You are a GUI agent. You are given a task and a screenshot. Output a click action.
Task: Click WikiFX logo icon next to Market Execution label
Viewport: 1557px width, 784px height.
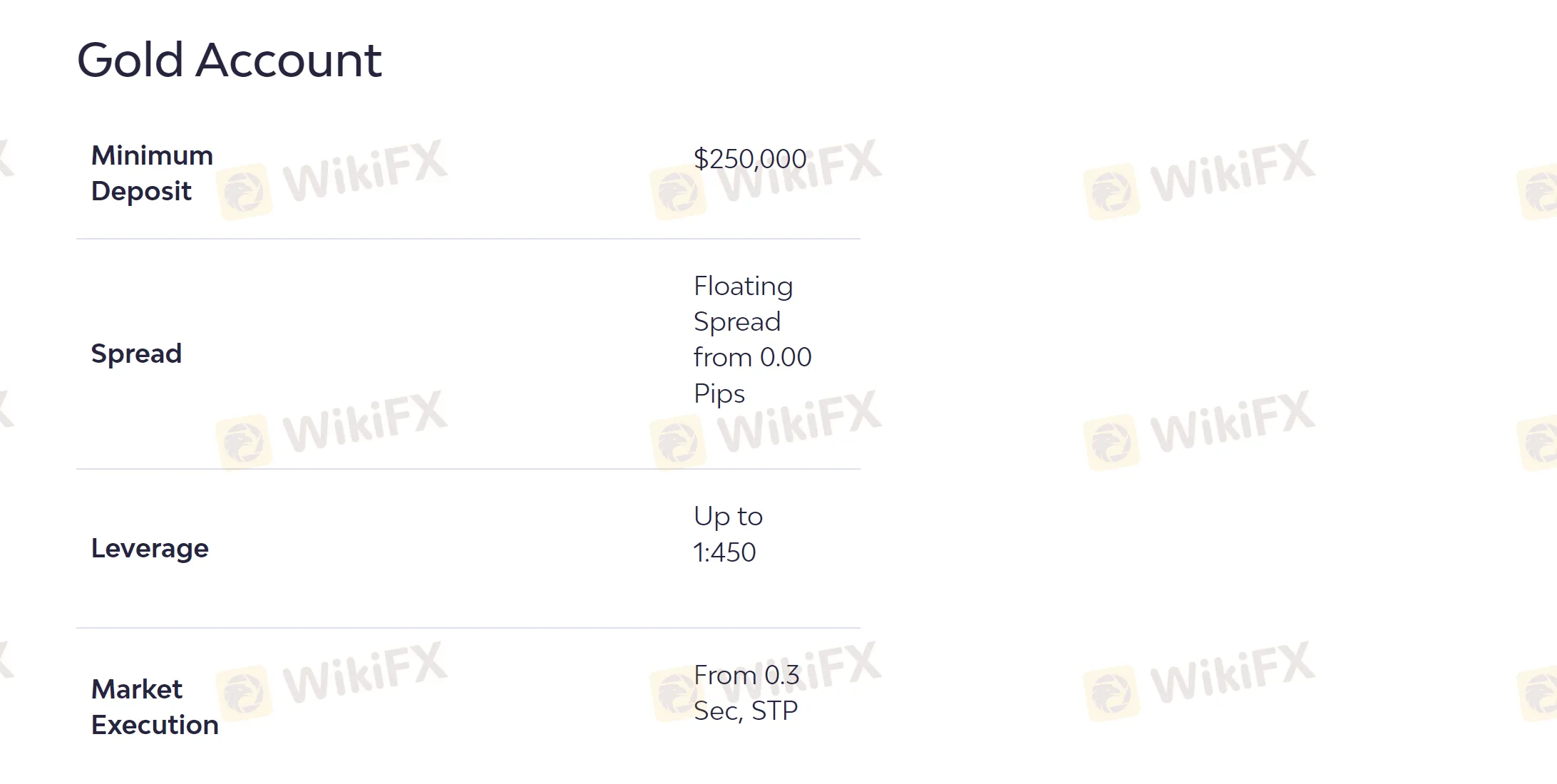245,693
